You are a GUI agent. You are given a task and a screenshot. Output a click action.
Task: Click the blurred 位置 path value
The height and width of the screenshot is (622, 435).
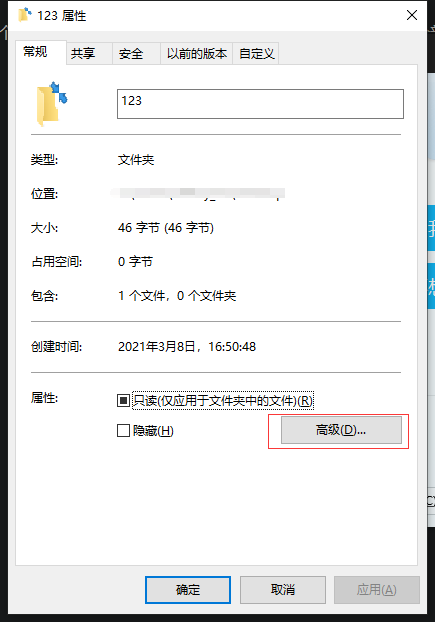(198, 194)
